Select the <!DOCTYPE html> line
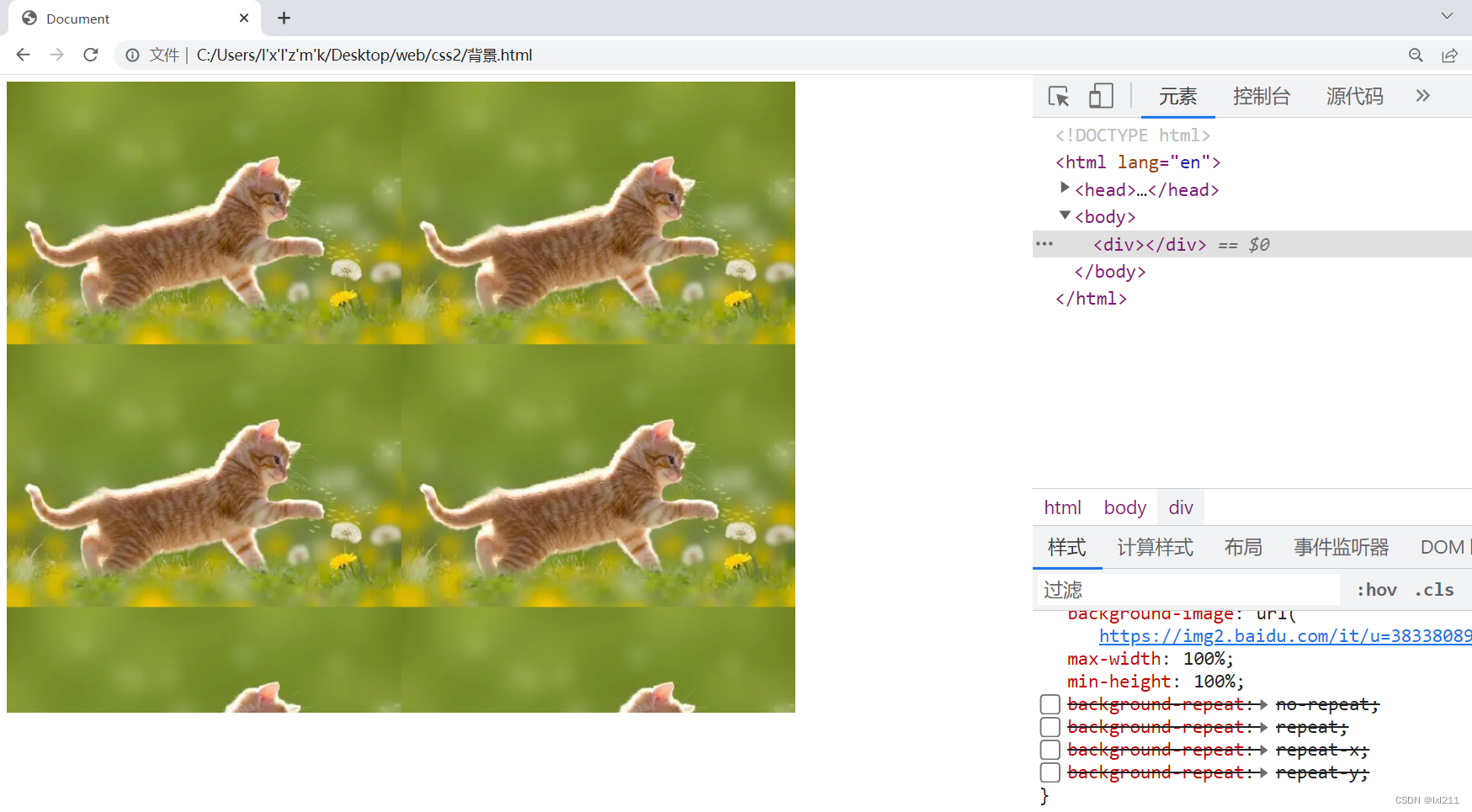 (1133, 135)
